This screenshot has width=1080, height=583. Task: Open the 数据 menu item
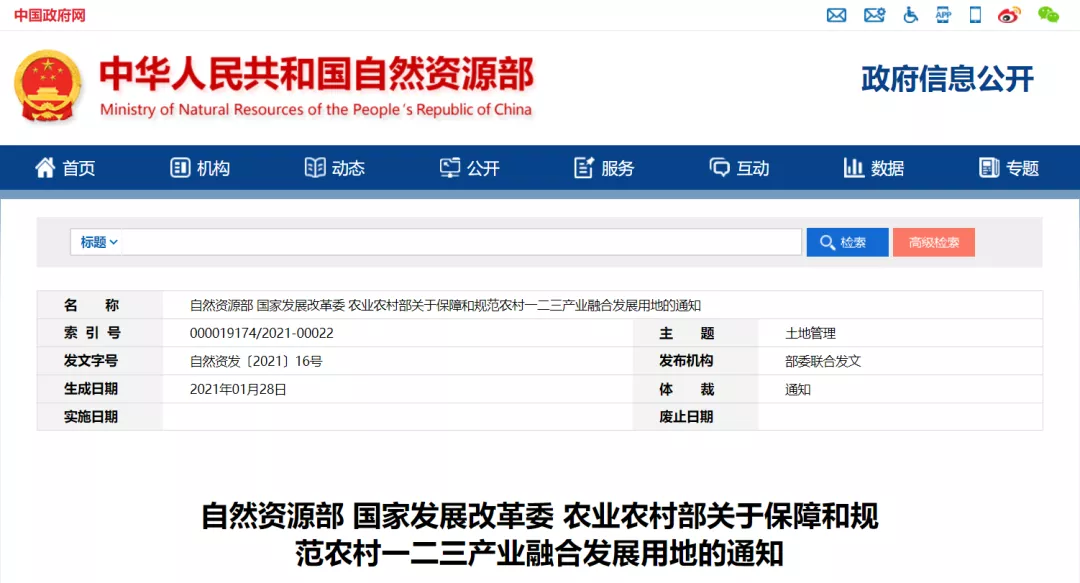click(x=874, y=168)
